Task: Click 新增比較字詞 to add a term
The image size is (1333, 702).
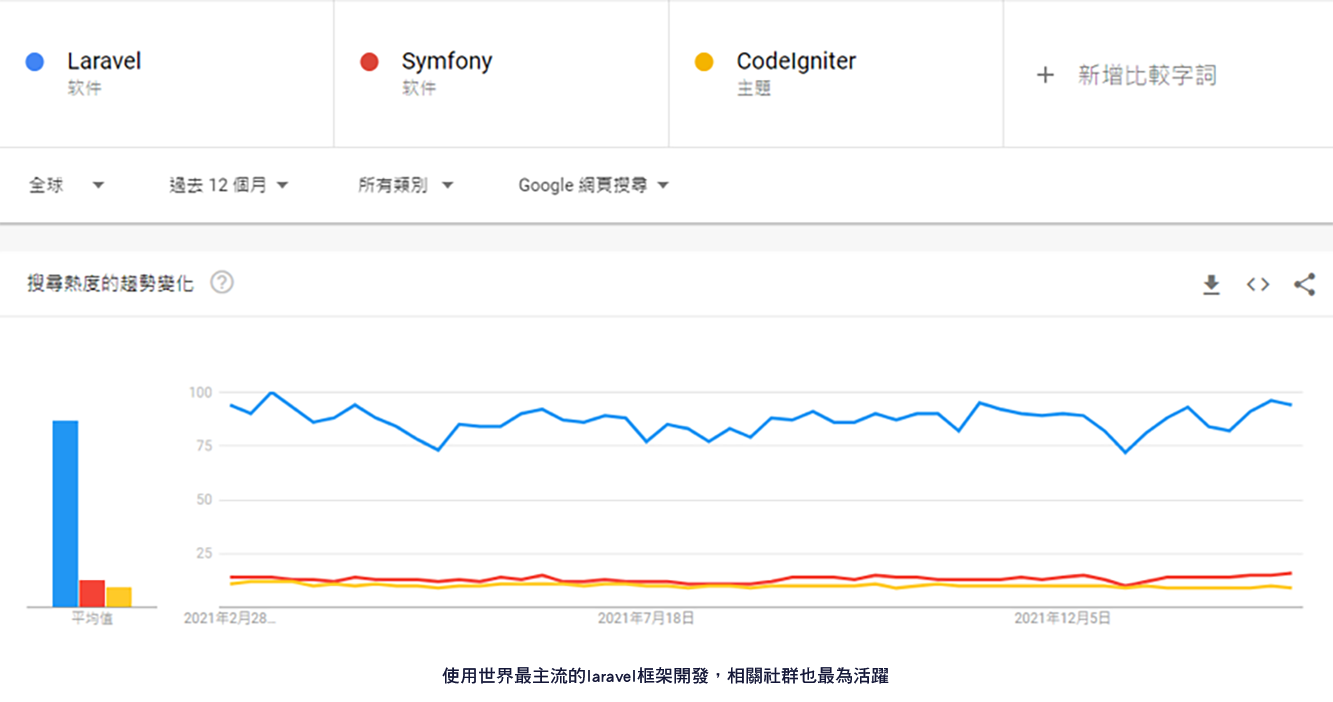Action: point(1147,75)
